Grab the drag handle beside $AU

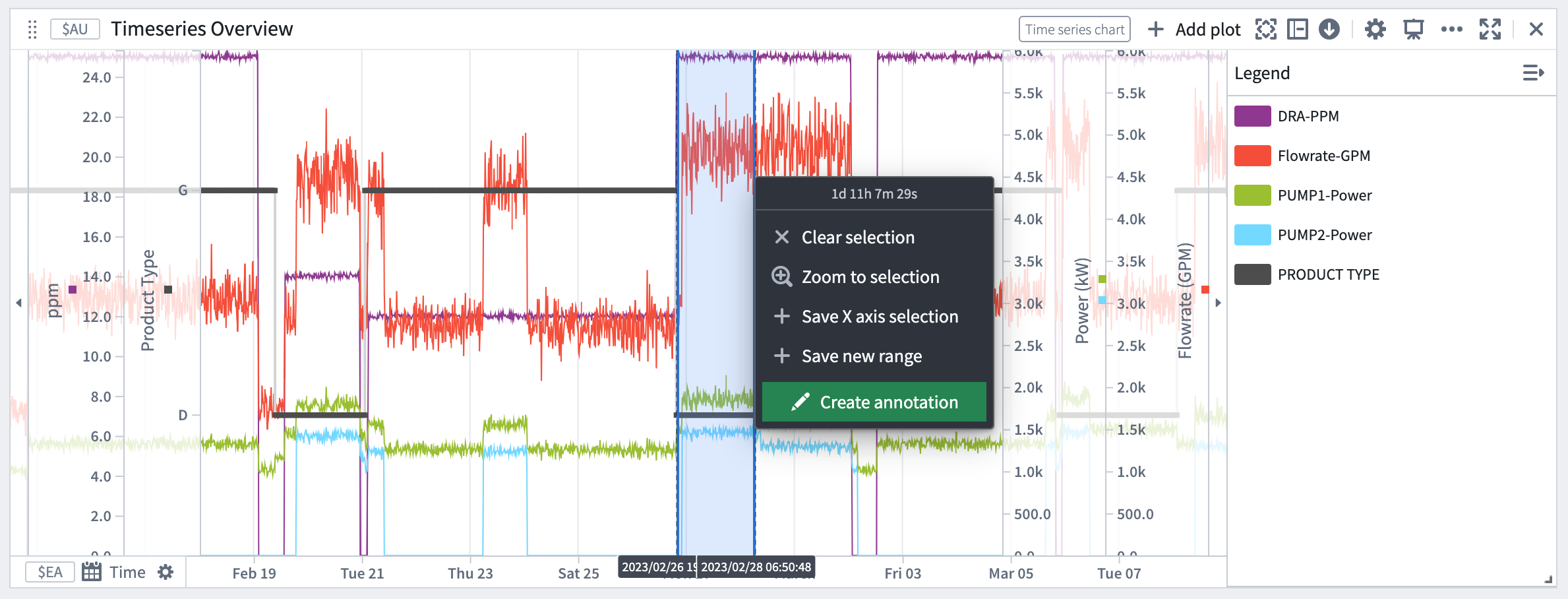pyautogui.click(x=32, y=29)
